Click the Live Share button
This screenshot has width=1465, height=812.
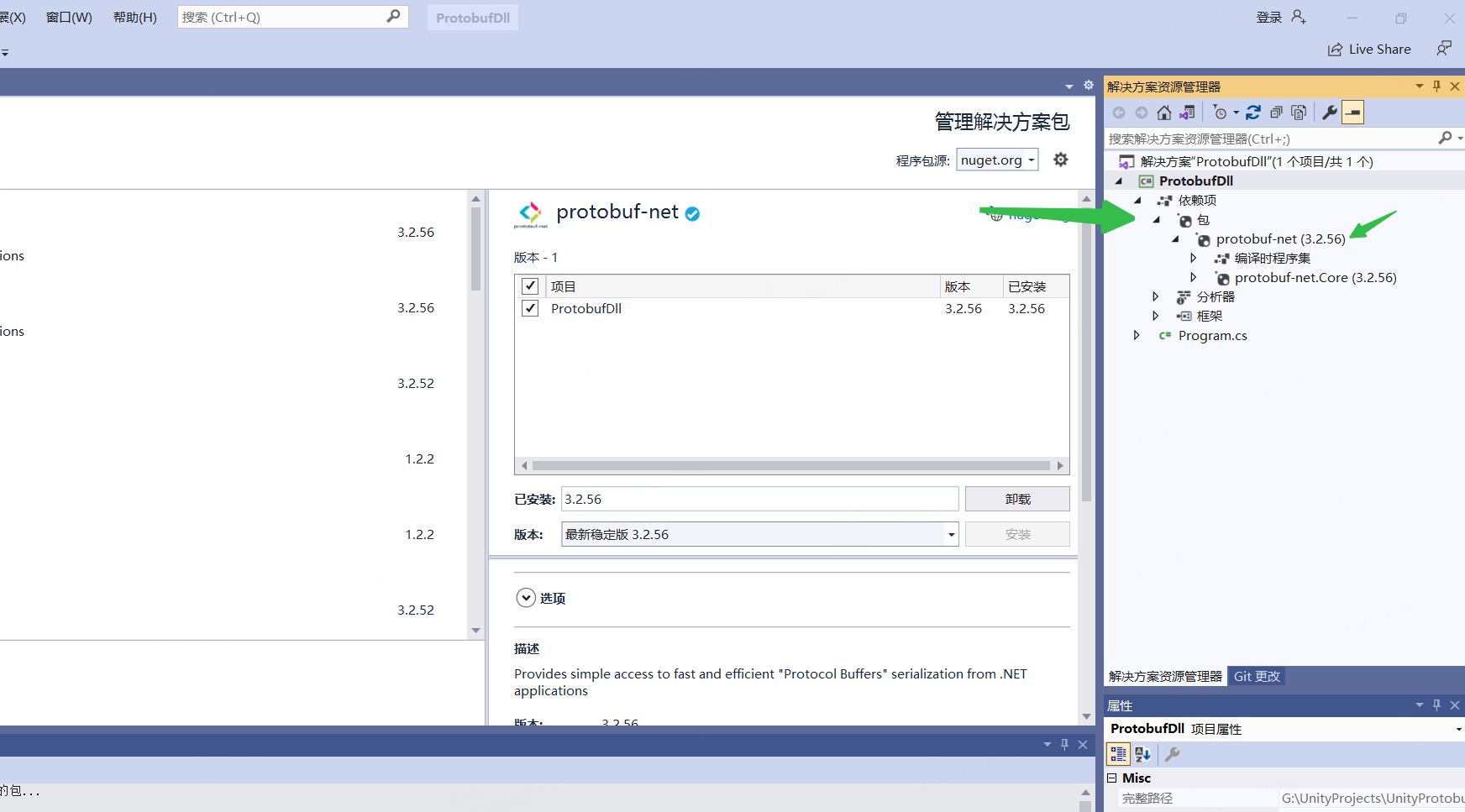1368,49
